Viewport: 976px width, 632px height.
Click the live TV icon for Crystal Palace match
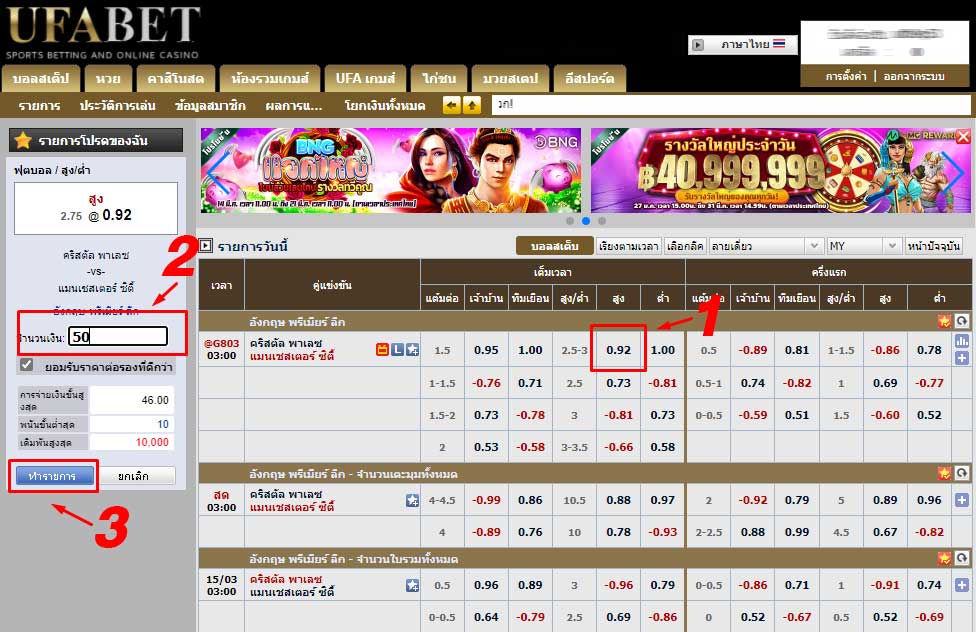[382, 349]
